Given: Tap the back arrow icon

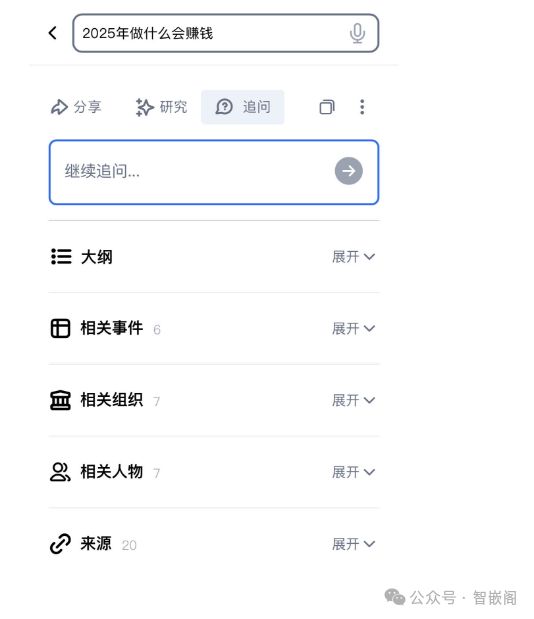Looking at the screenshot, I should tap(52, 33).
